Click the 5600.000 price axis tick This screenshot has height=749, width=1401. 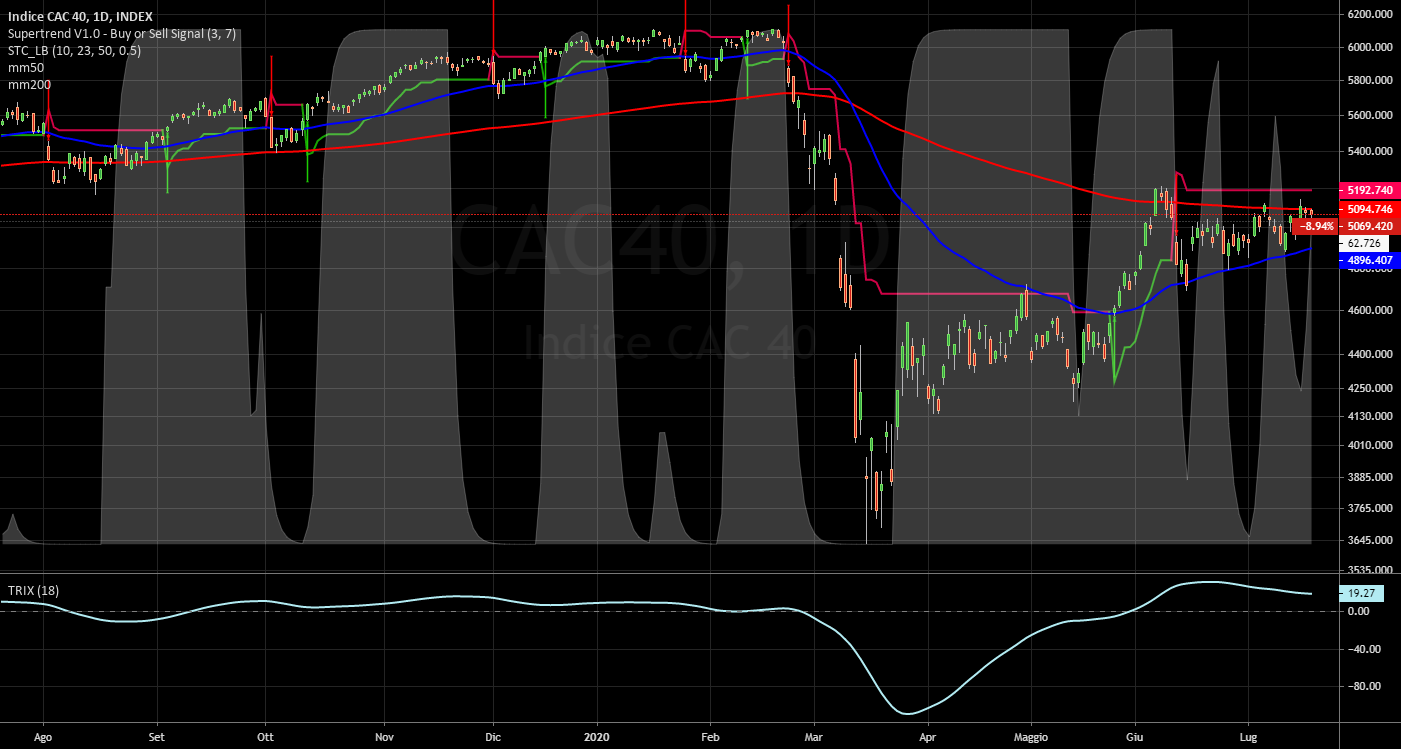coord(1371,115)
